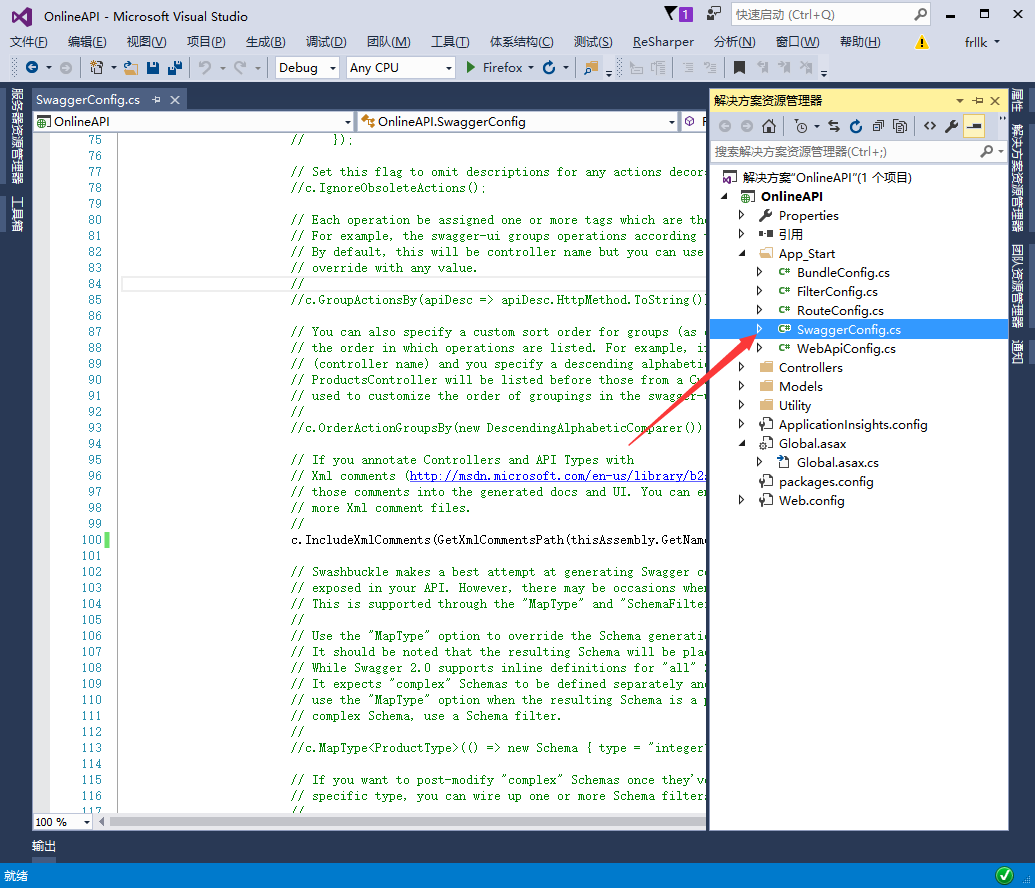Expand the Controllers folder node
The image size is (1035, 888).
click(x=741, y=367)
